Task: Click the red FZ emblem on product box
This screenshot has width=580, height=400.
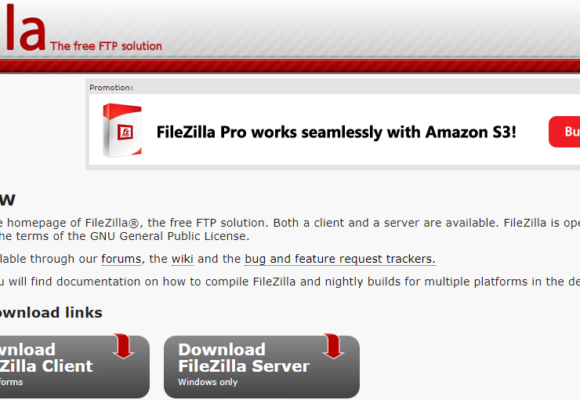Action: (125, 132)
